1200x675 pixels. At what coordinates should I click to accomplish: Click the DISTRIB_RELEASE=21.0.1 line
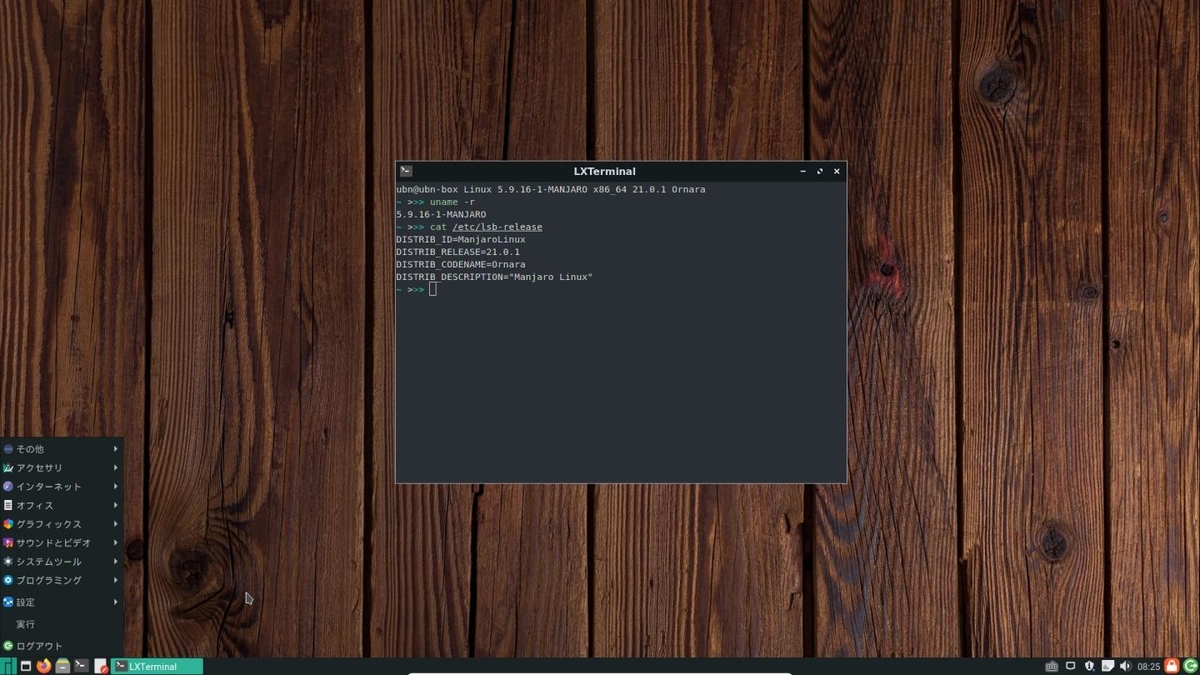(x=458, y=252)
